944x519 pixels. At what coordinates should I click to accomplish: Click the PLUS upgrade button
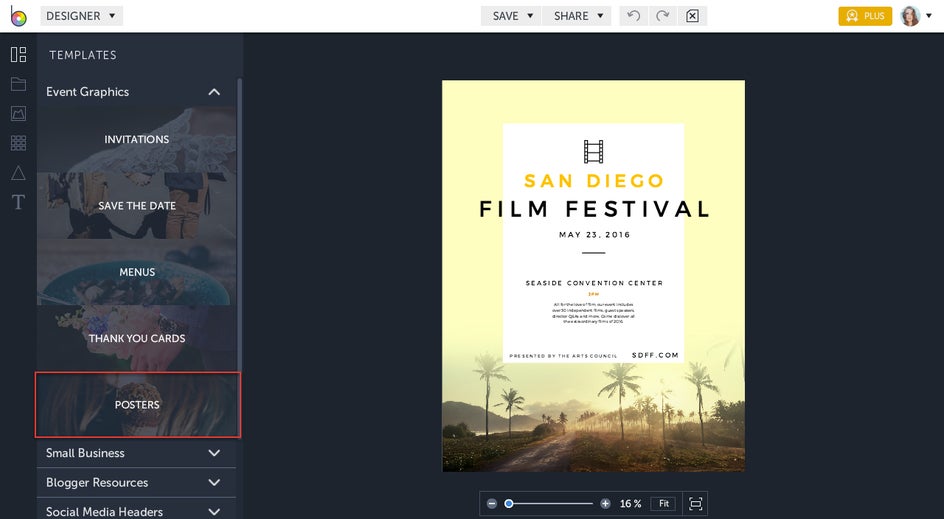[x=865, y=16]
